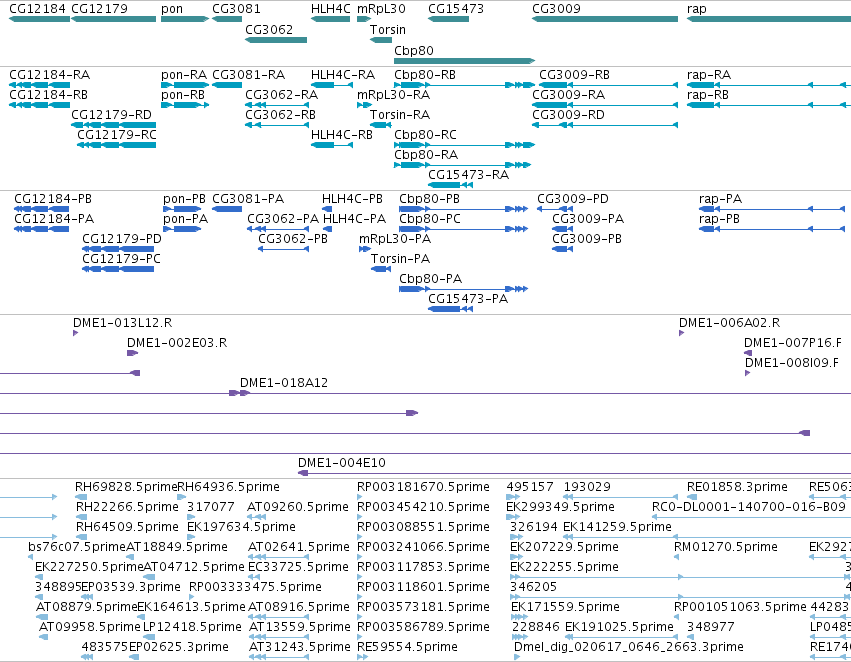Click the HLH4C gene label
This screenshot has height=662, width=851.
click(x=331, y=9)
